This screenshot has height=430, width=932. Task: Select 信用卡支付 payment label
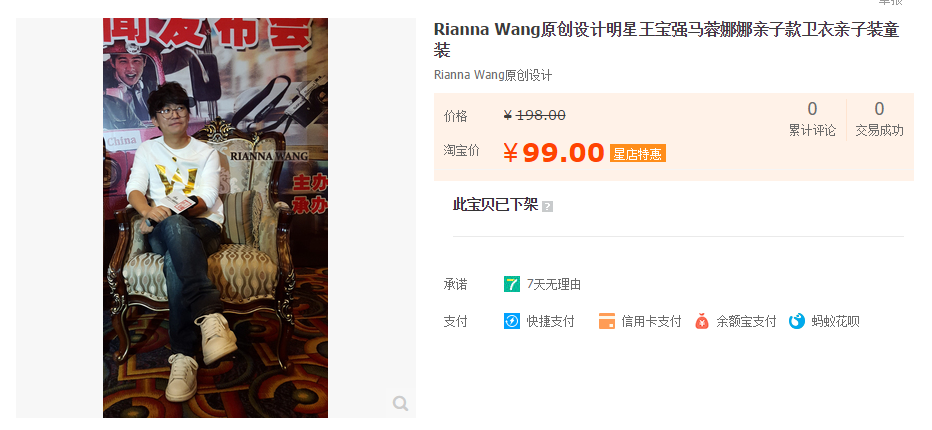click(651, 322)
